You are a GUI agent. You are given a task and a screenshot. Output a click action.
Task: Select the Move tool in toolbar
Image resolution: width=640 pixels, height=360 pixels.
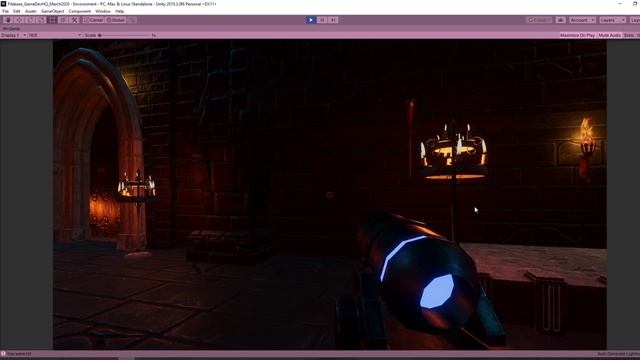coord(19,20)
